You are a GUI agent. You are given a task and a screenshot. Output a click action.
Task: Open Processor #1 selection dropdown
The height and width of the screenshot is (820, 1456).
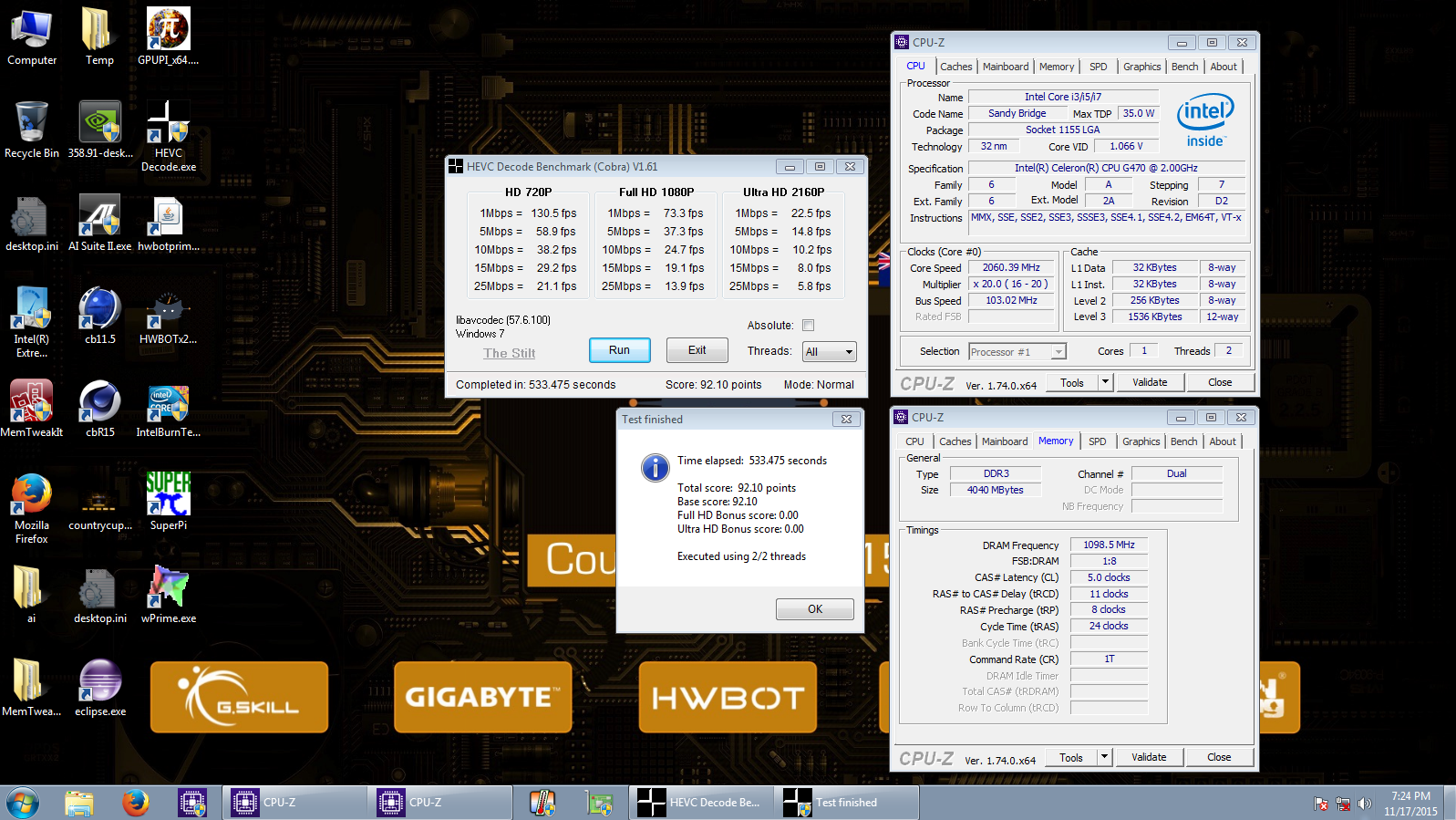pos(1017,352)
